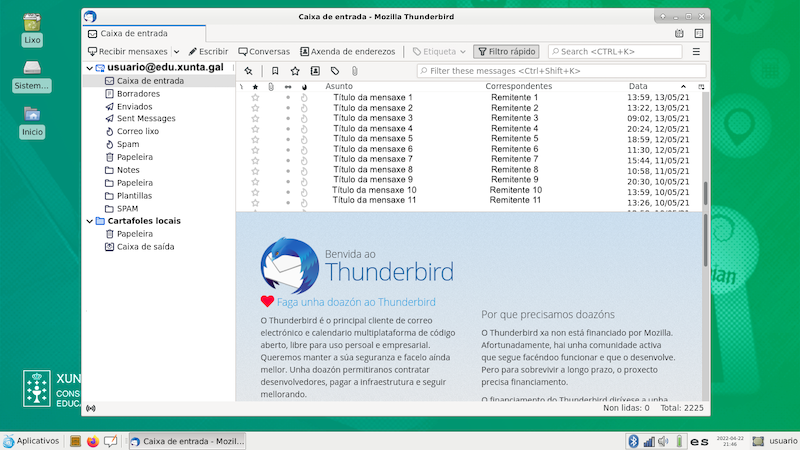Open calendar tab icon in tab bar
Screen dimensions: 800x450
pos(679,33)
